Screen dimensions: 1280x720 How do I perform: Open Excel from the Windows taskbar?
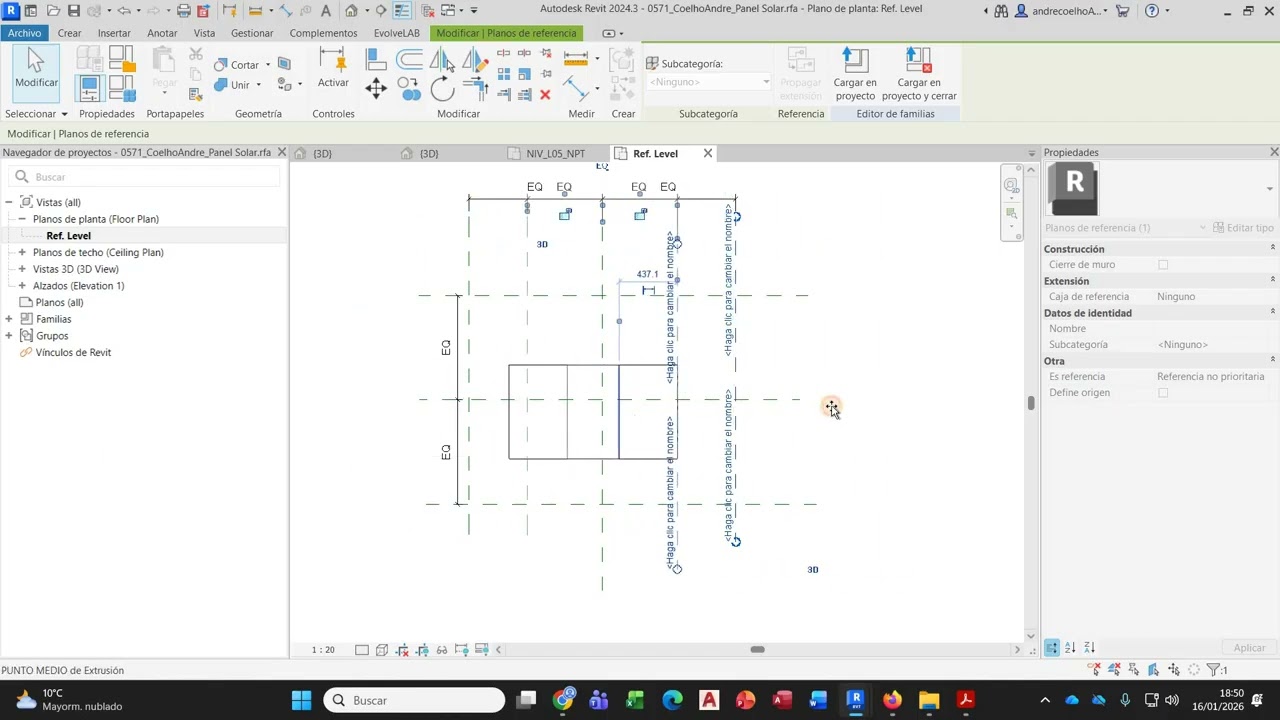click(635, 700)
